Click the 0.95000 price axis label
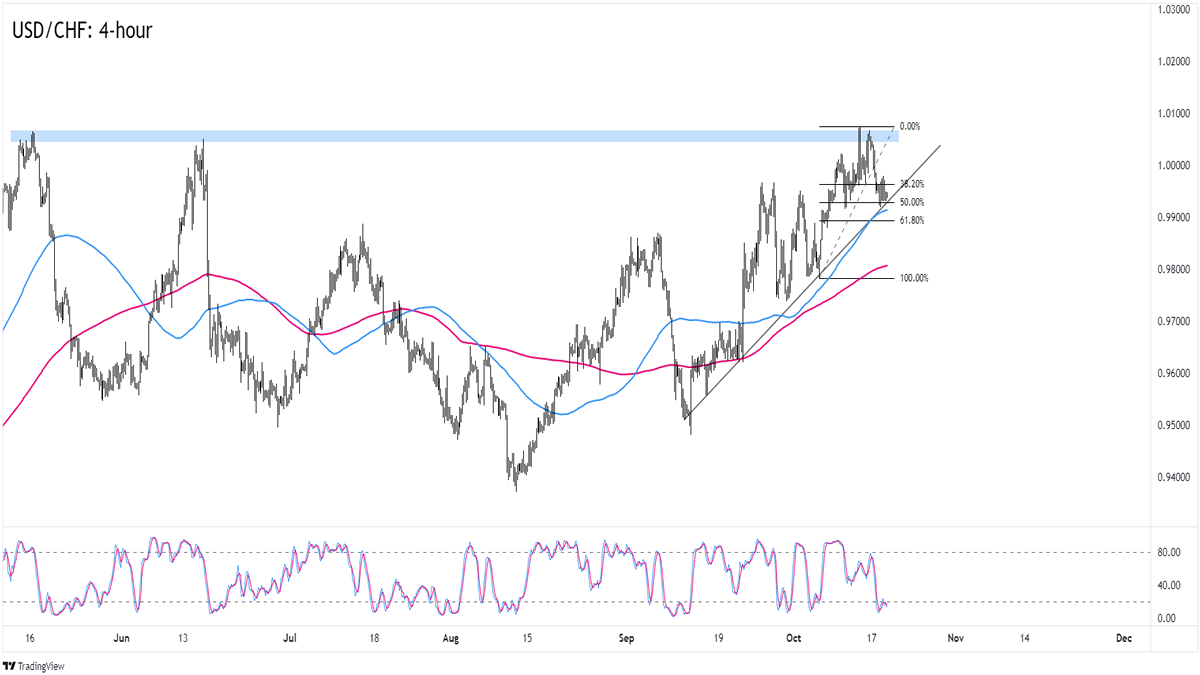The height and width of the screenshot is (675, 1200). point(1172,425)
